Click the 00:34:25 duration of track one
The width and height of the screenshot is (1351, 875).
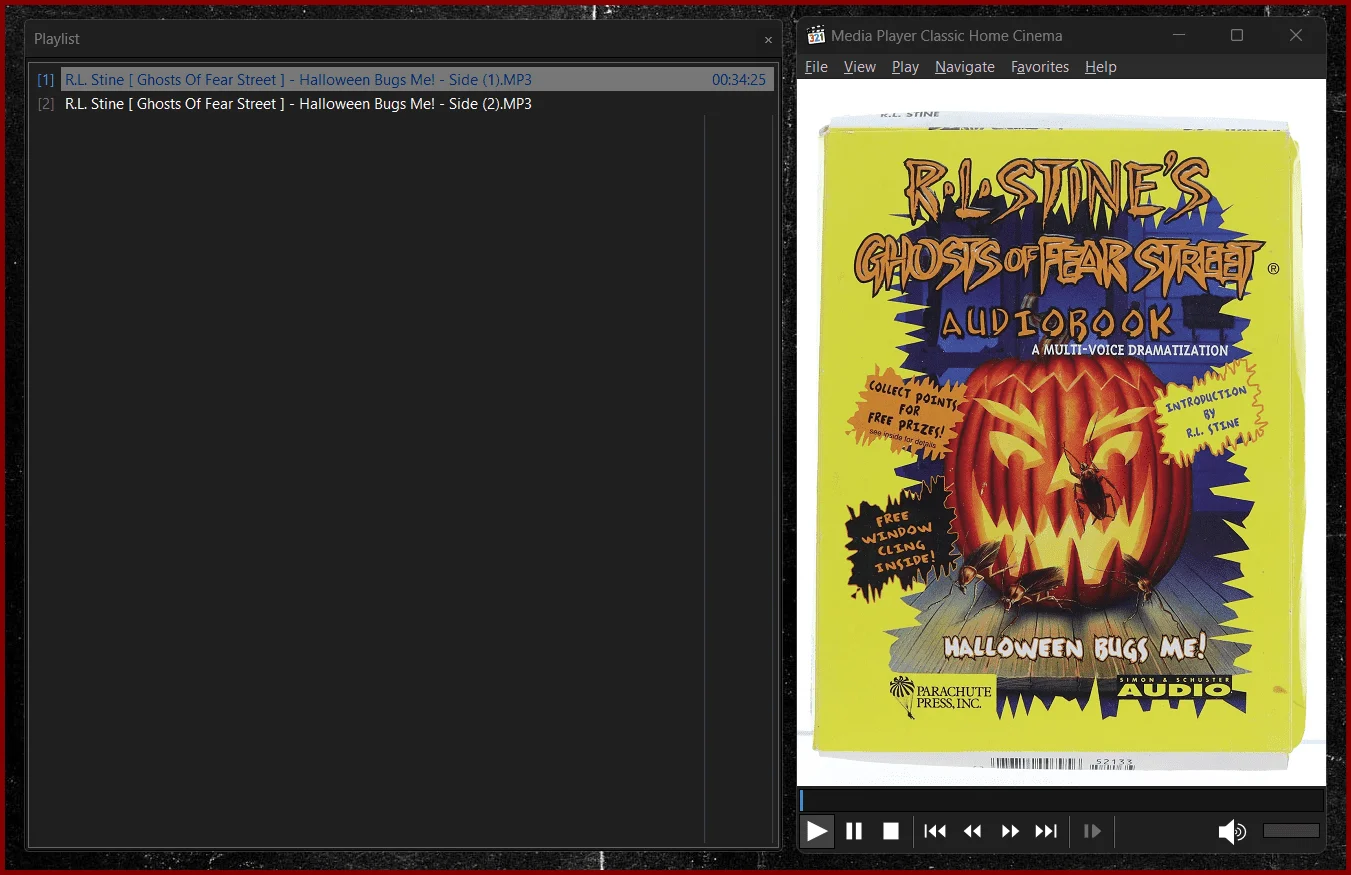point(739,80)
